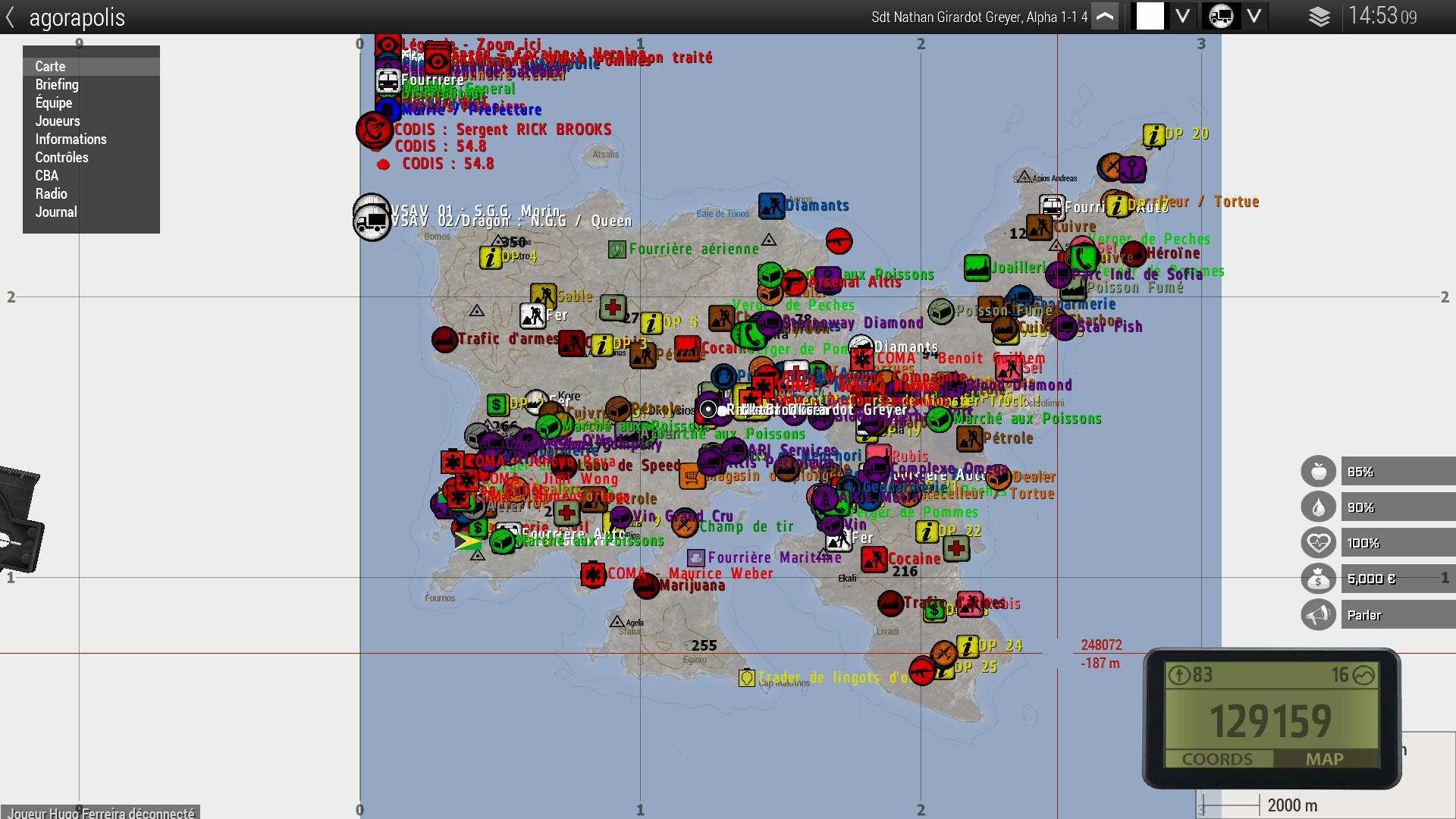The width and height of the screenshot is (1456, 819).
Task: Open the Contrôles entry
Action: pos(91,158)
